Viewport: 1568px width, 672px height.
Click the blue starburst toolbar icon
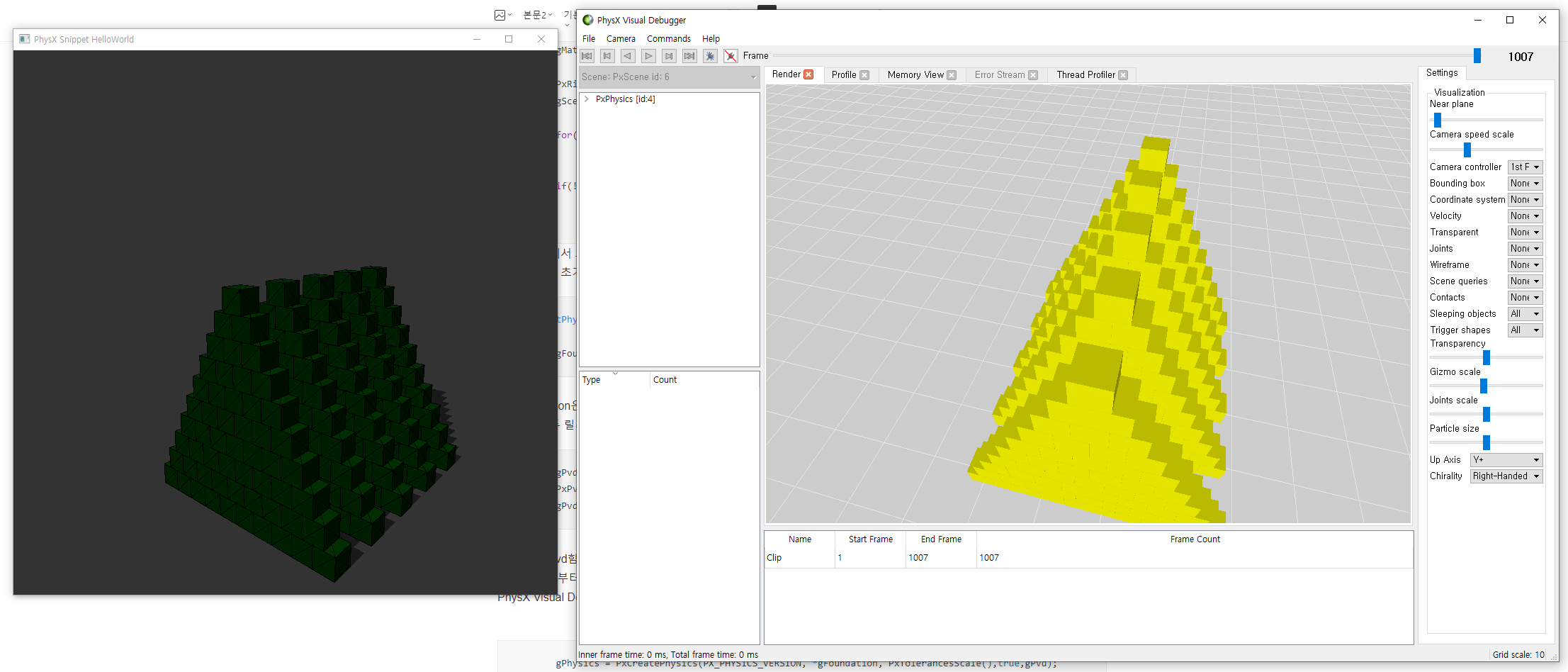tap(710, 56)
